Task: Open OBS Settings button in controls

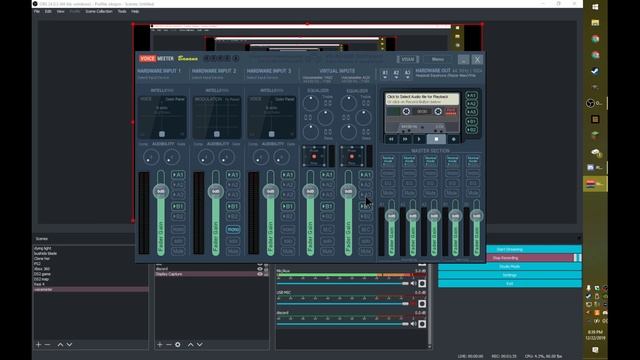Action: 510,275
